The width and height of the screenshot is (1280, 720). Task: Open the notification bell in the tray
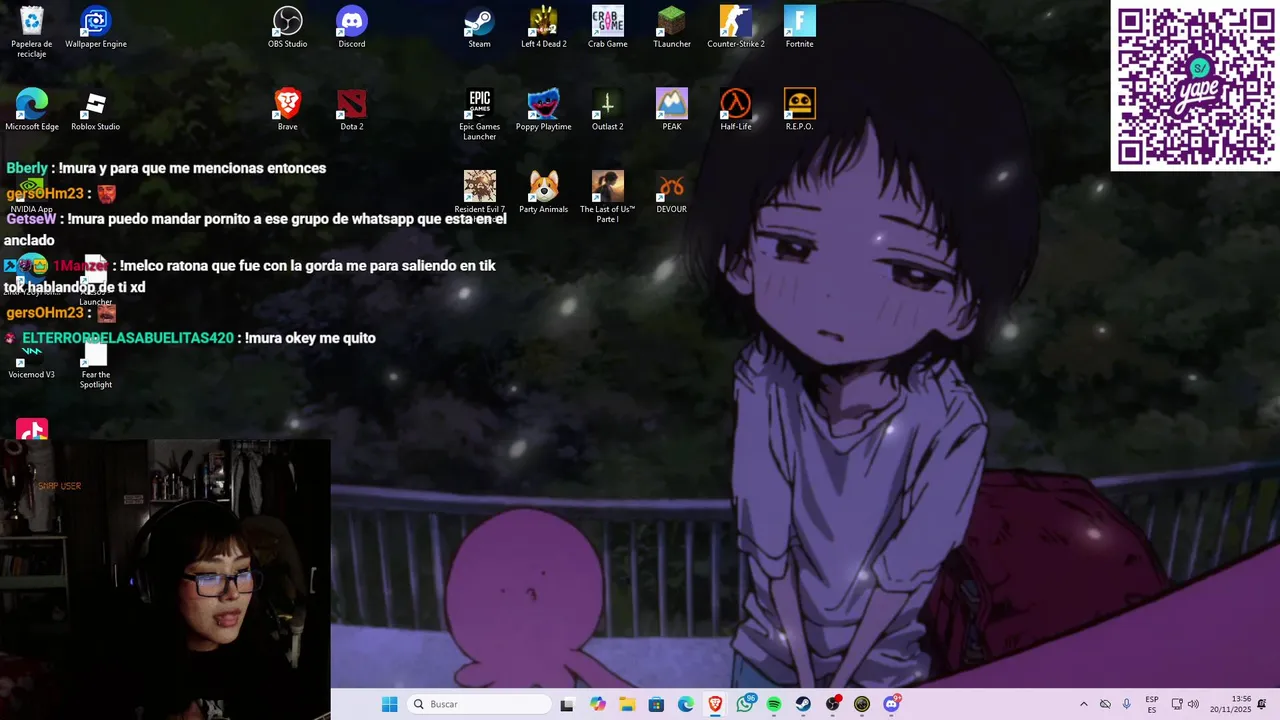1262,704
